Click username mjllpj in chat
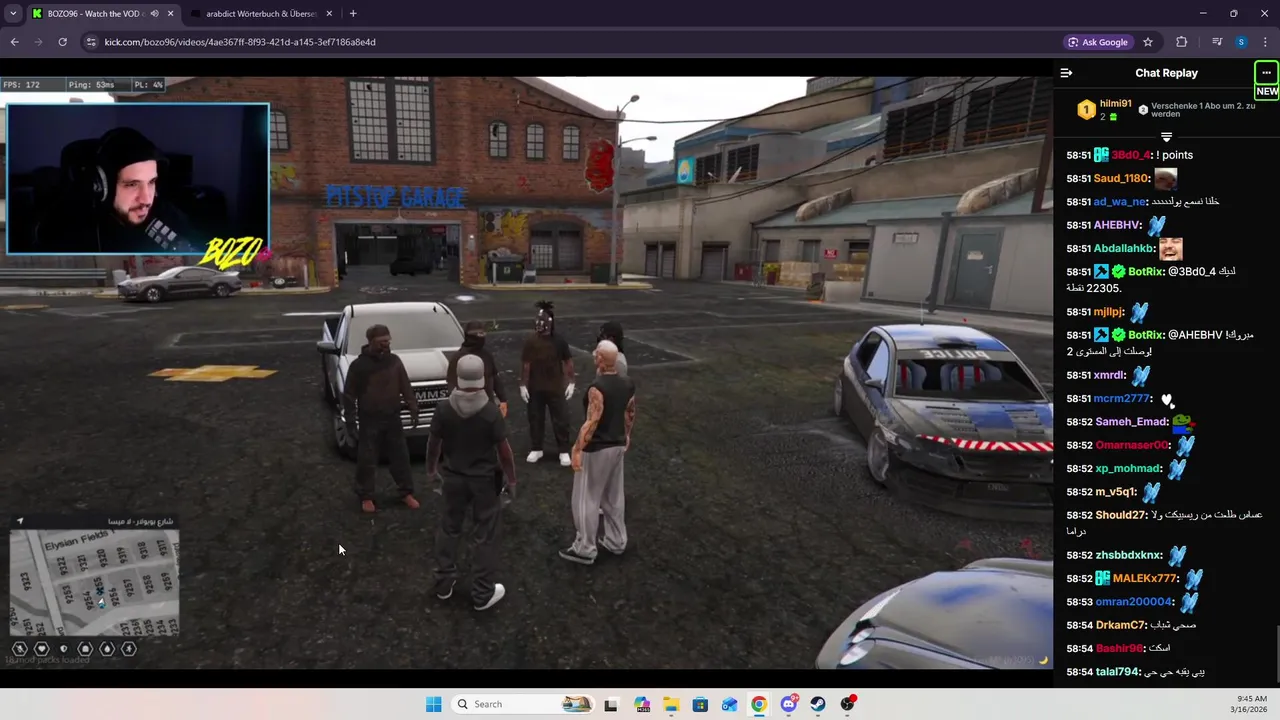 tap(1109, 312)
